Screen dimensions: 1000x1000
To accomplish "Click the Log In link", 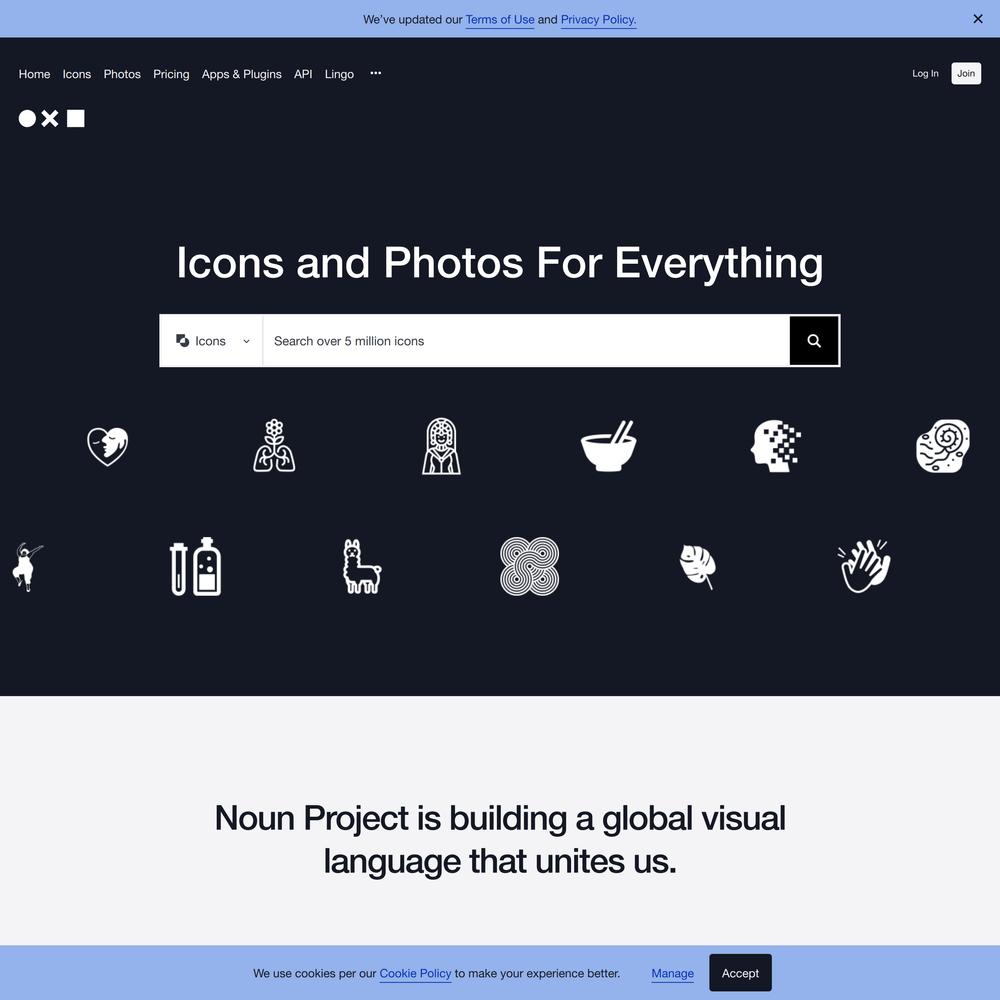I will (925, 73).
